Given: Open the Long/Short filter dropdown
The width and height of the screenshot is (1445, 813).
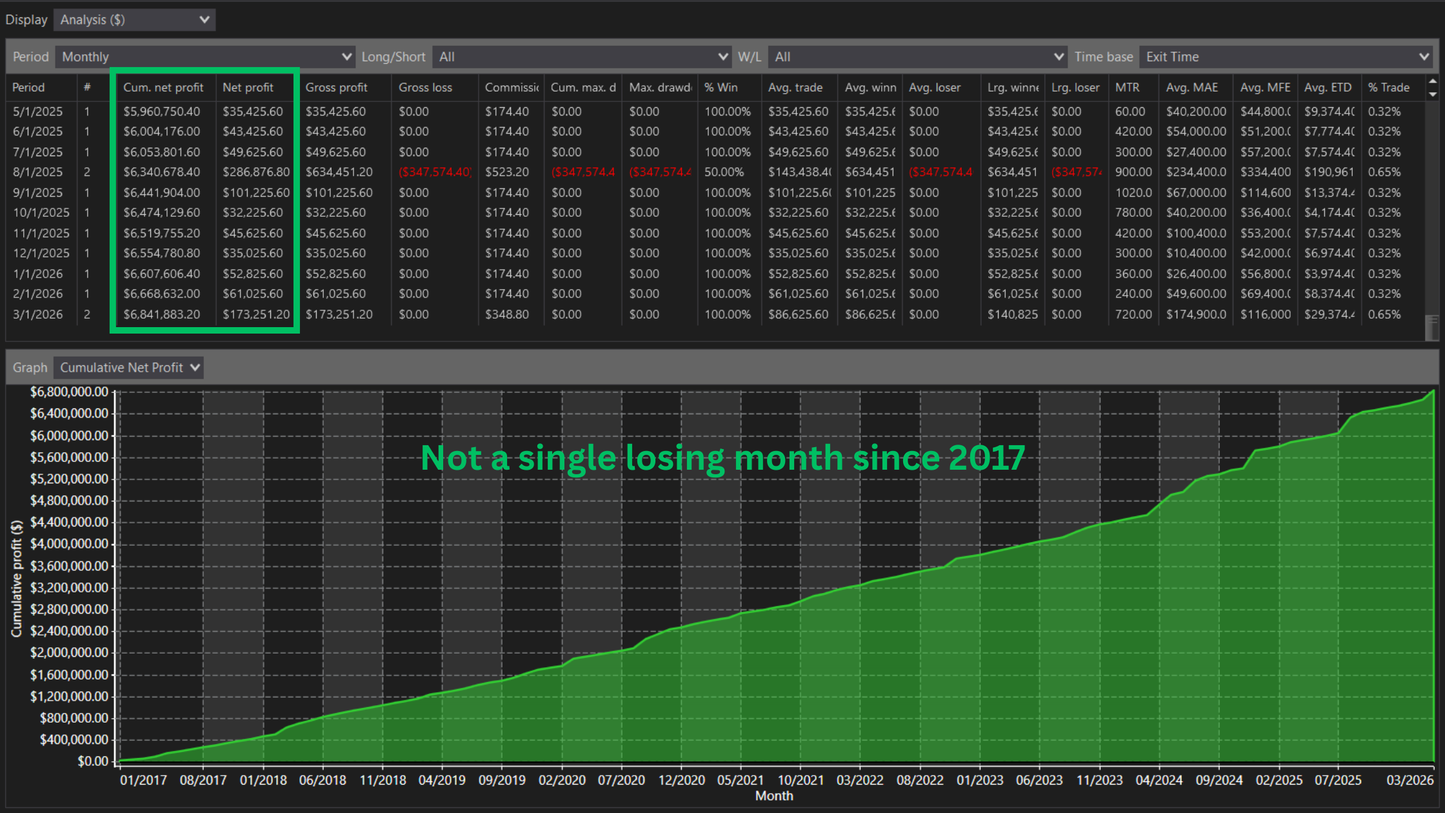Looking at the screenshot, I should point(582,57).
